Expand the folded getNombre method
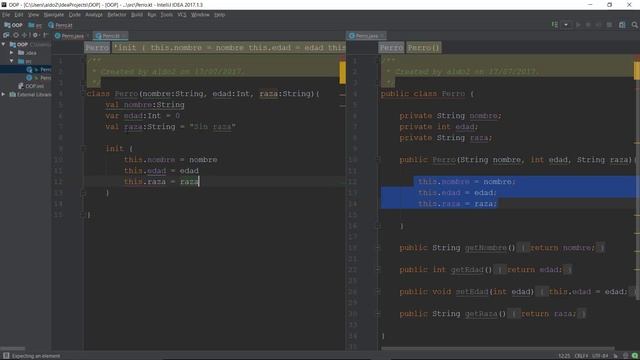The width and height of the screenshot is (640, 360). [378, 248]
